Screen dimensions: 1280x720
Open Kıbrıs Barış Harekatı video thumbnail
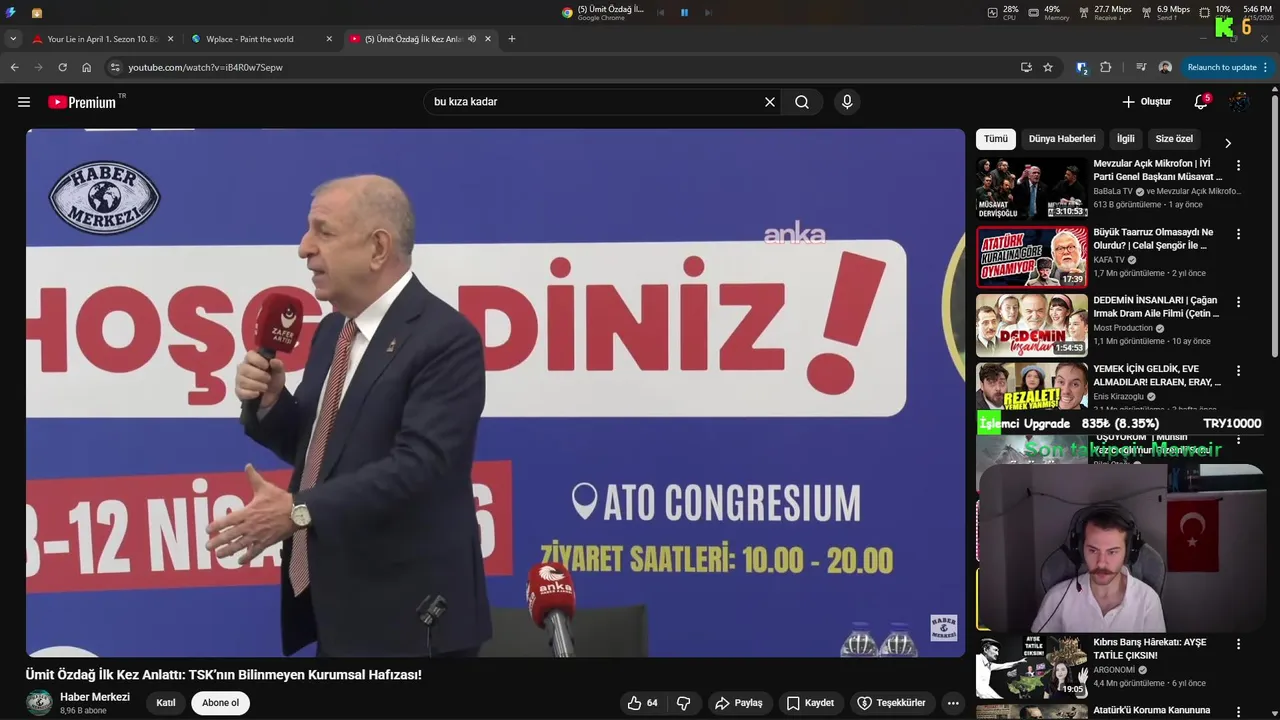1031,668
